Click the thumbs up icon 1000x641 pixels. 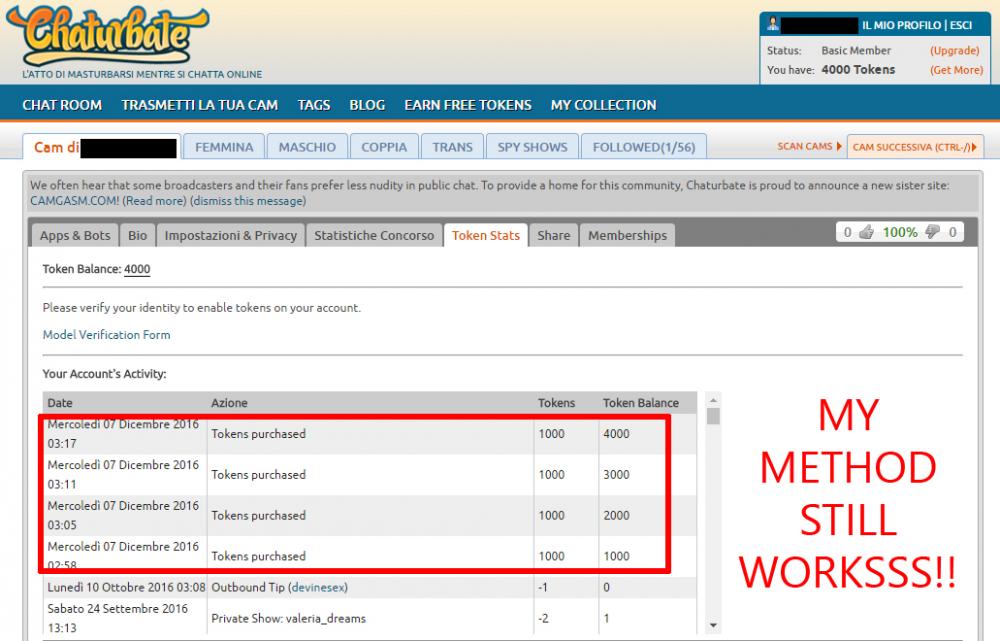click(866, 232)
